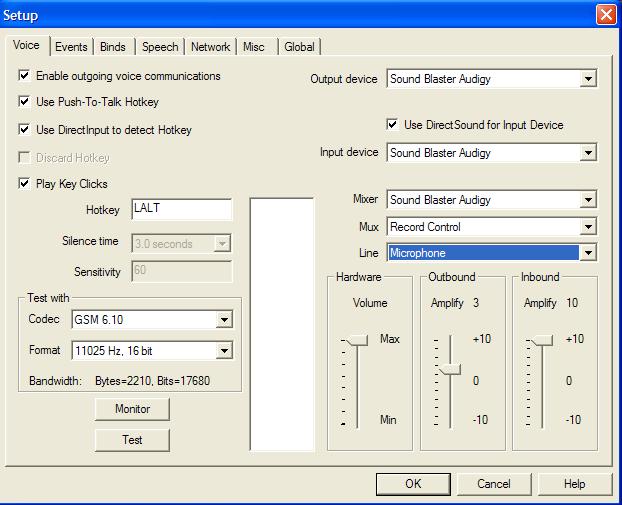Open the Mixer dropdown list
This screenshot has width=622, height=505.
(x=588, y=201)
